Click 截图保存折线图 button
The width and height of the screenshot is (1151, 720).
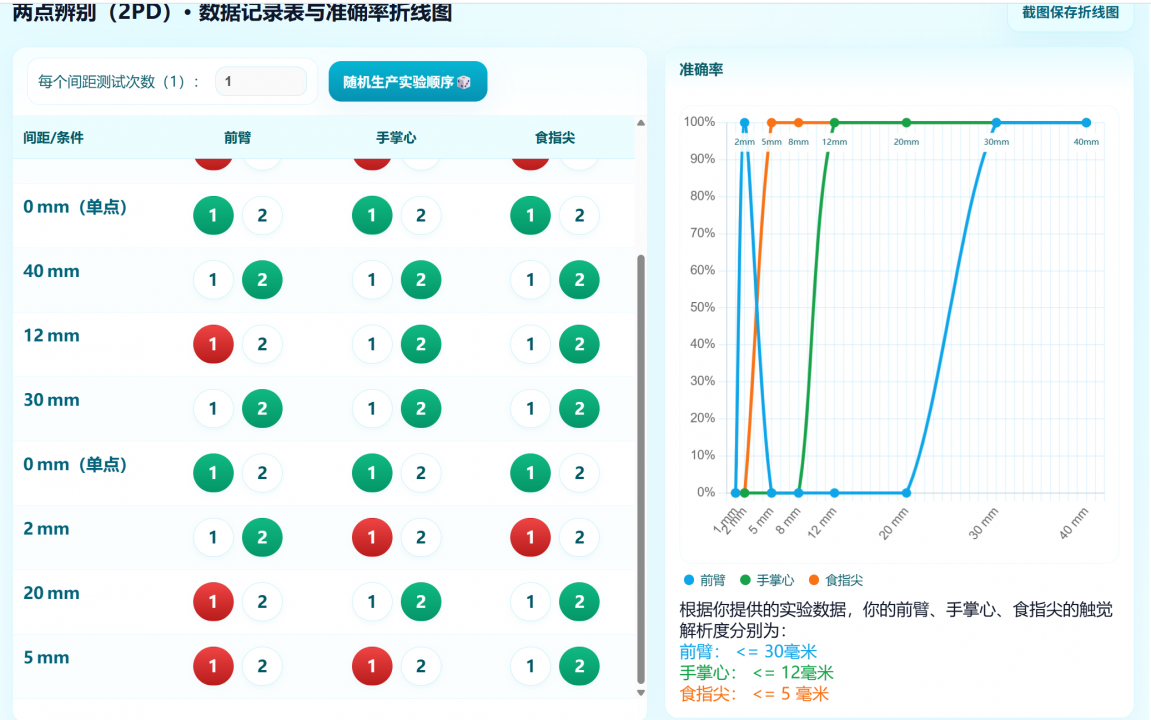pos(1070,13)
